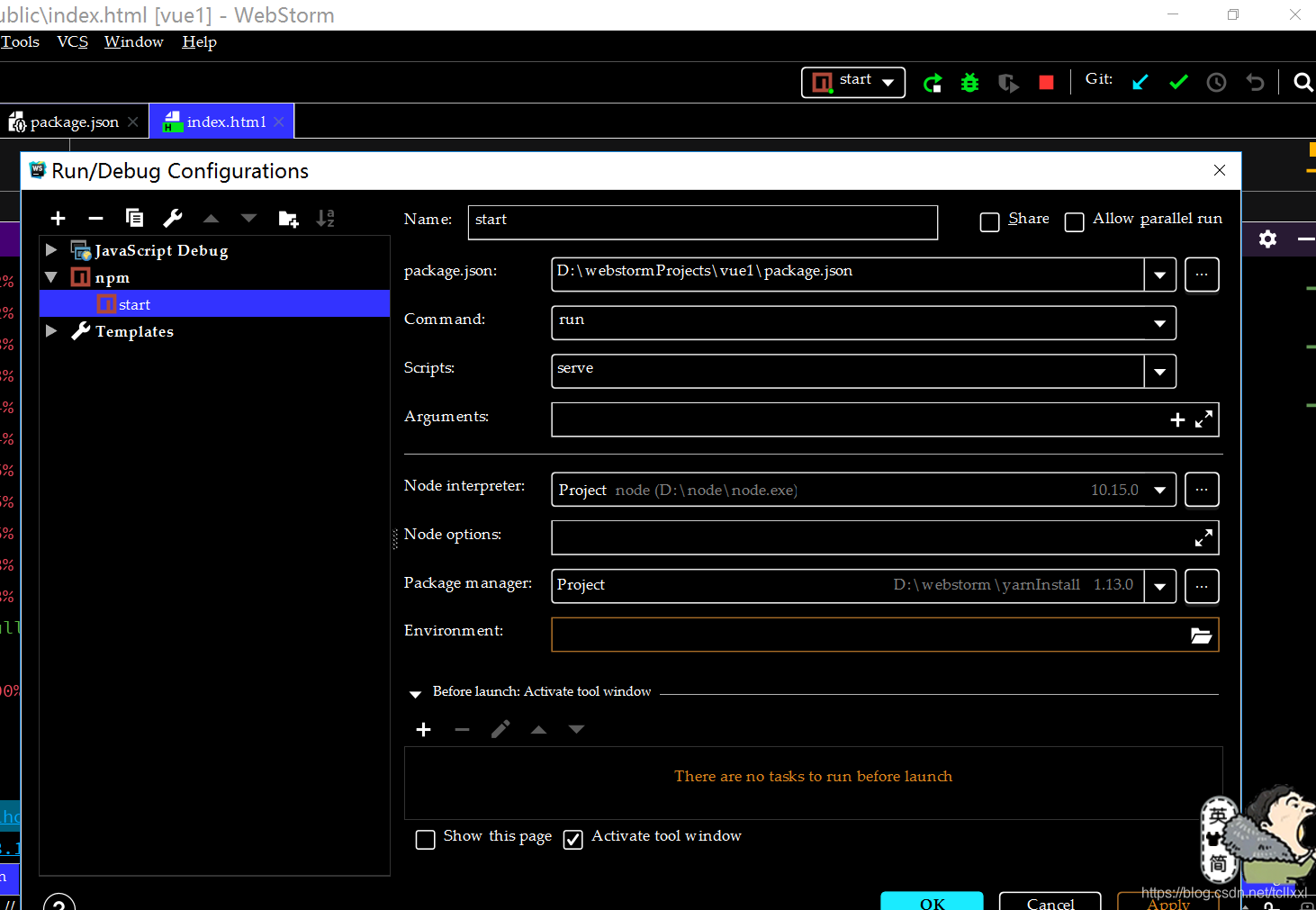The width and height of the screenshot is (1316, 910).
Task: Select the Templates label
Action: click(134, 331)
